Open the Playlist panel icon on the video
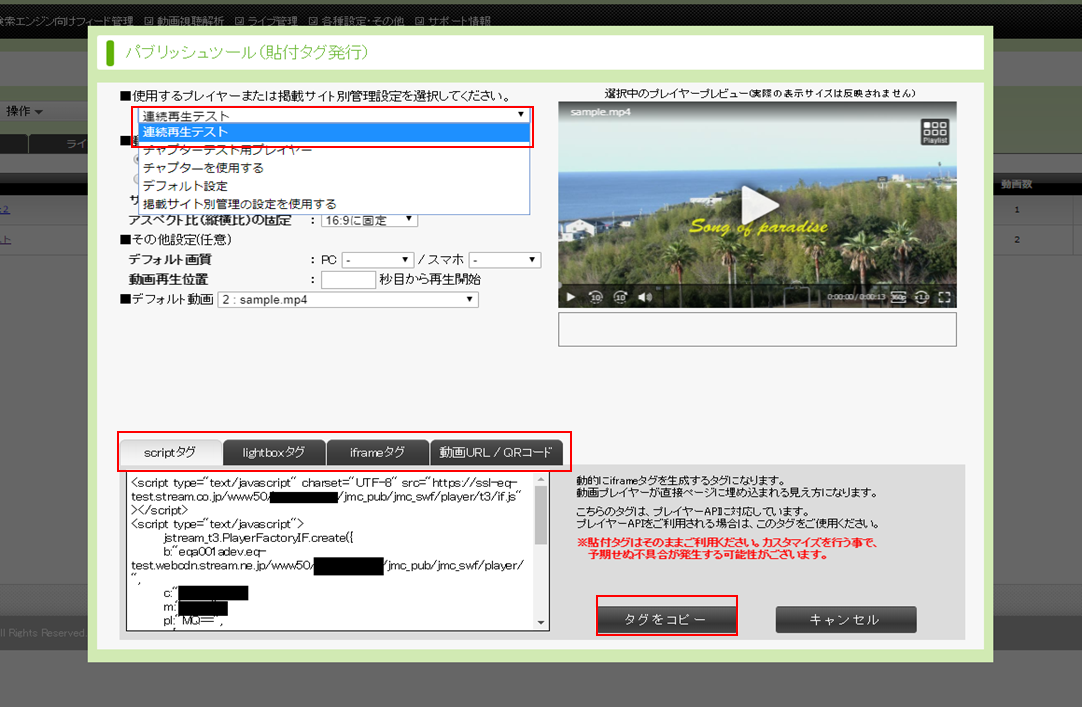 click(935, 131)
